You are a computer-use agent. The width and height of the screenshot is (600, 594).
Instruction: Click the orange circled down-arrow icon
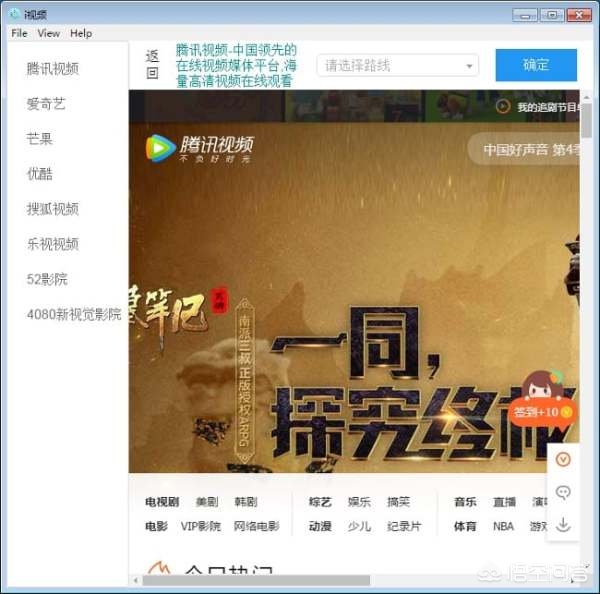tap(563, 460)
